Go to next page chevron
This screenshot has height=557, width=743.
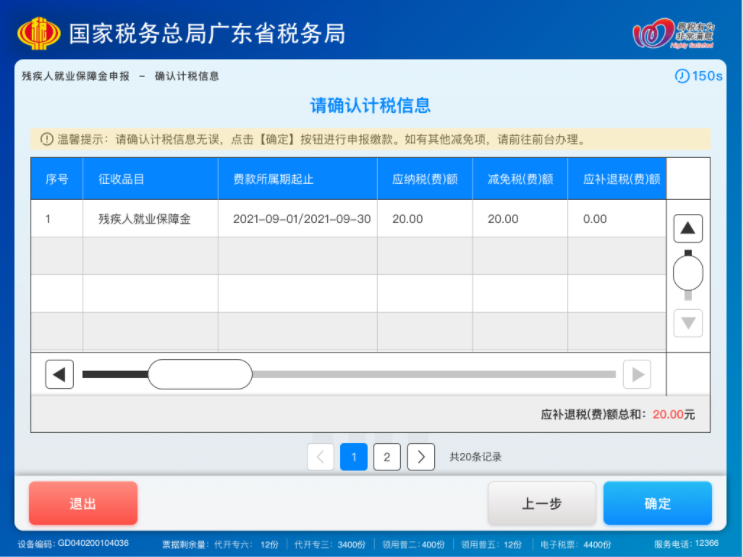coord(421,457)
